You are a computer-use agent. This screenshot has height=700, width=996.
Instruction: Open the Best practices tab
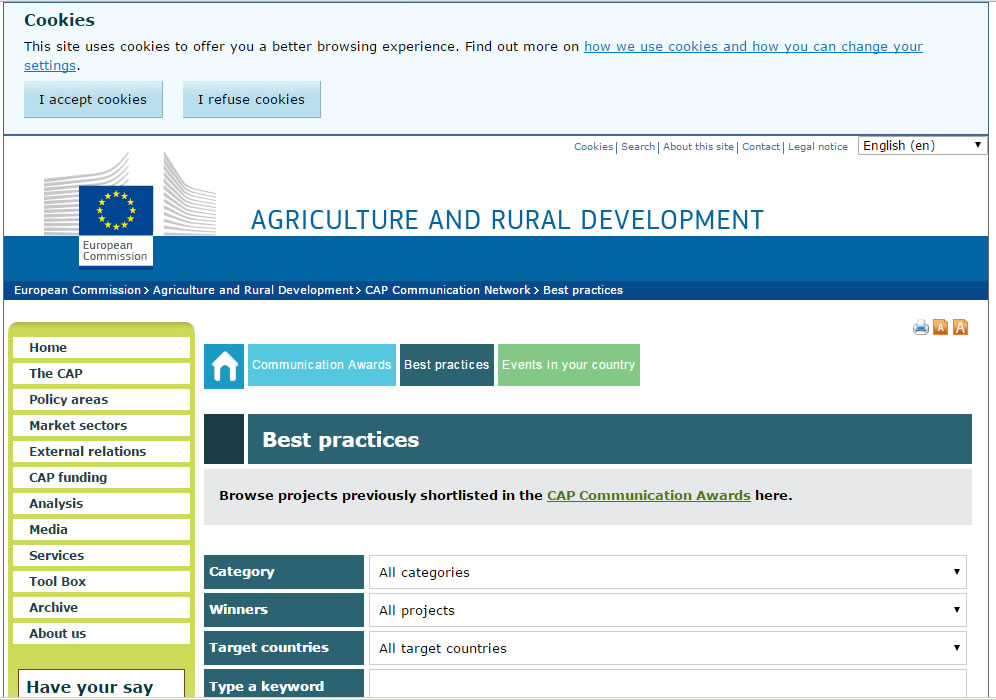(x=446, y=365)
